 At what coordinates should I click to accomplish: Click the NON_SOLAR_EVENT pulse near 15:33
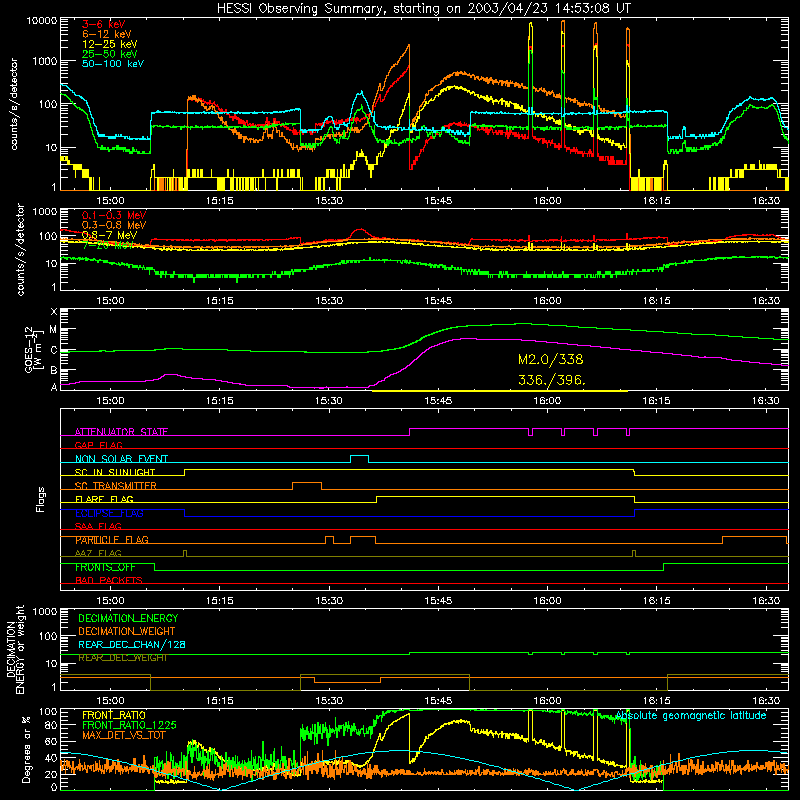pos(360,459)
